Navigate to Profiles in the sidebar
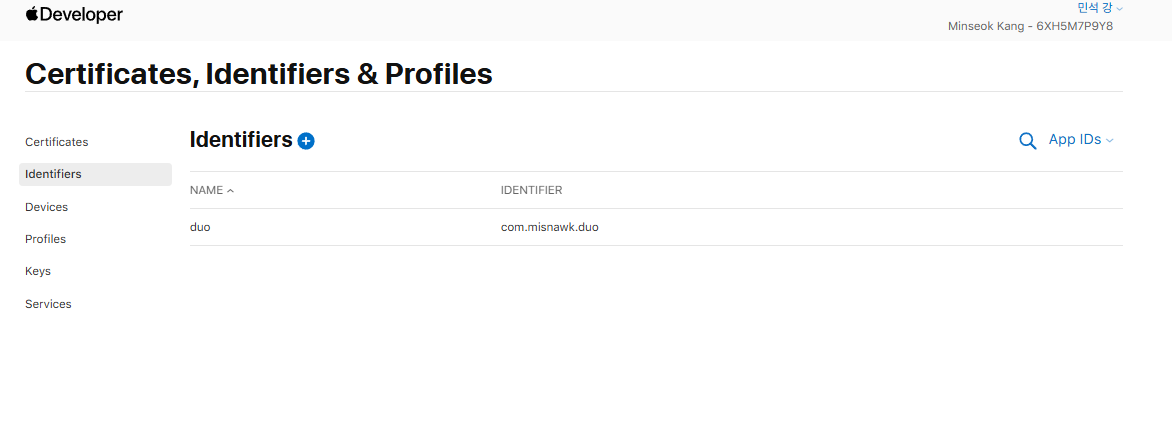The image size is (1172, 425). [46, 239]
